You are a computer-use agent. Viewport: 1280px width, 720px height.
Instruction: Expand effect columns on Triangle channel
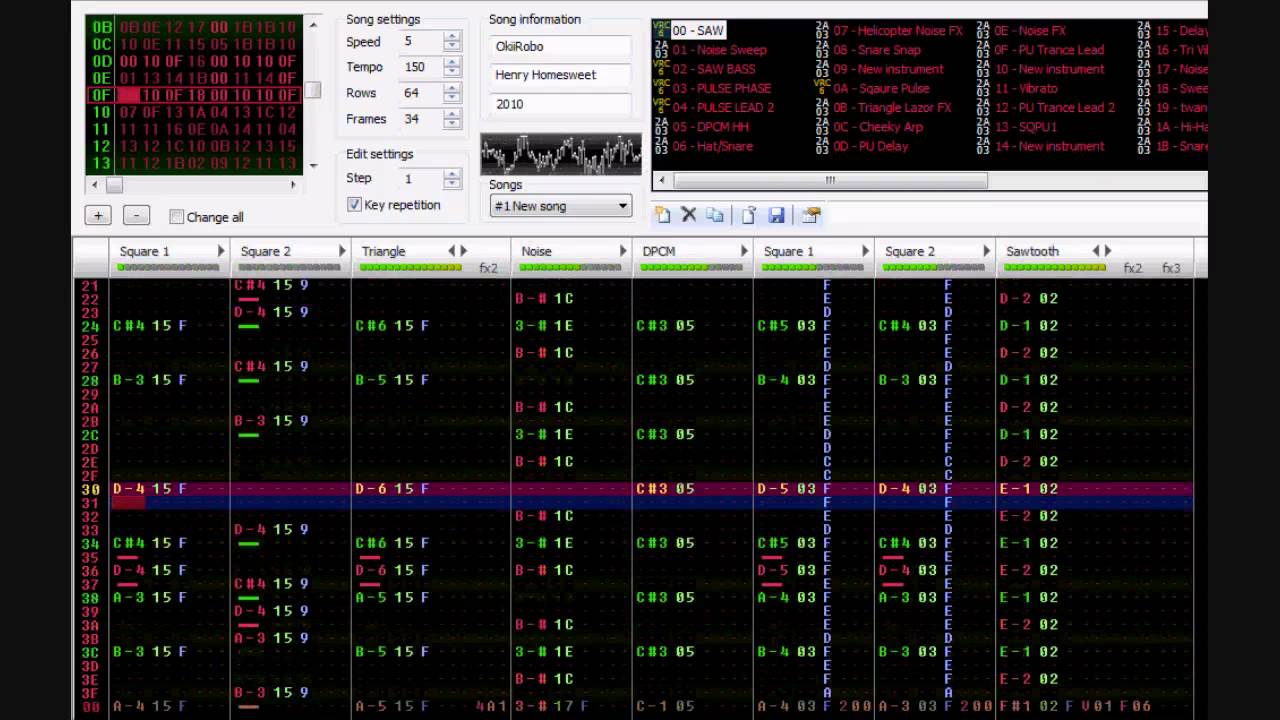(463, 251)
